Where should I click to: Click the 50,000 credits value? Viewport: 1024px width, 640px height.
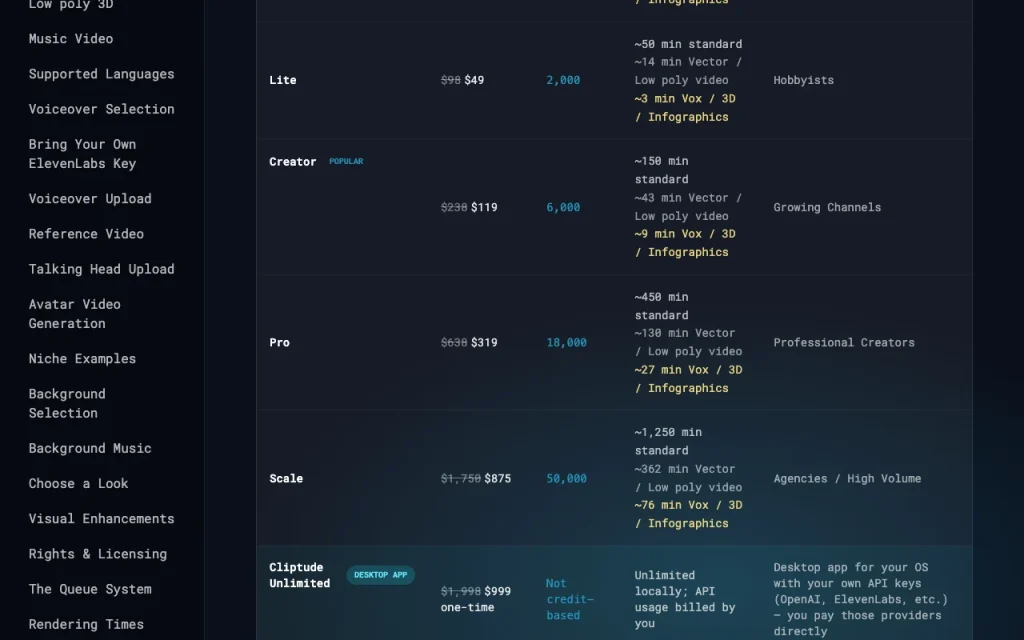click(x=566, y=478)
